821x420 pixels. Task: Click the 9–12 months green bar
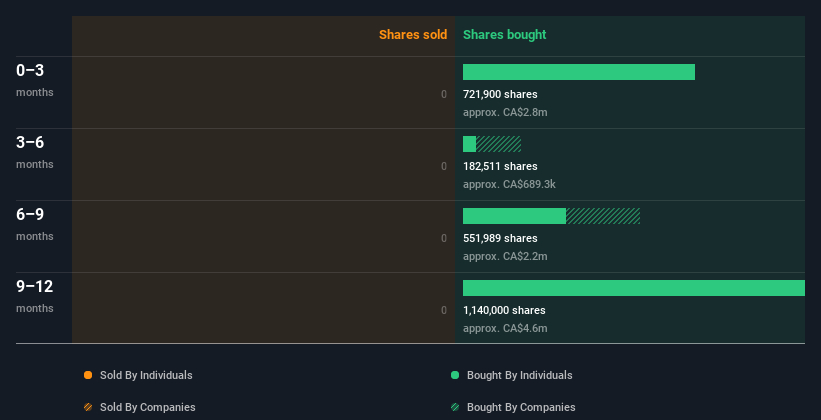634,288
